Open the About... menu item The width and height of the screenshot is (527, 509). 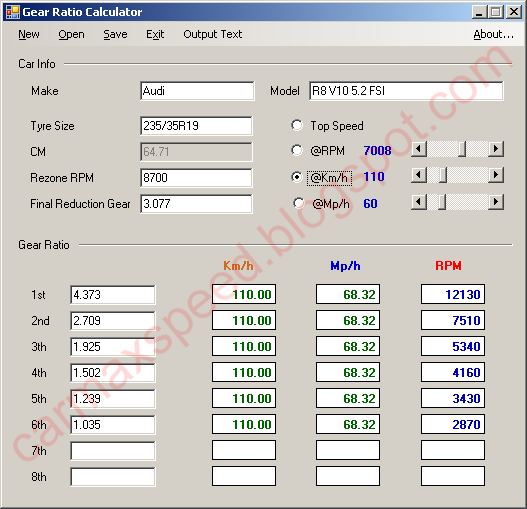coord(493,34)
